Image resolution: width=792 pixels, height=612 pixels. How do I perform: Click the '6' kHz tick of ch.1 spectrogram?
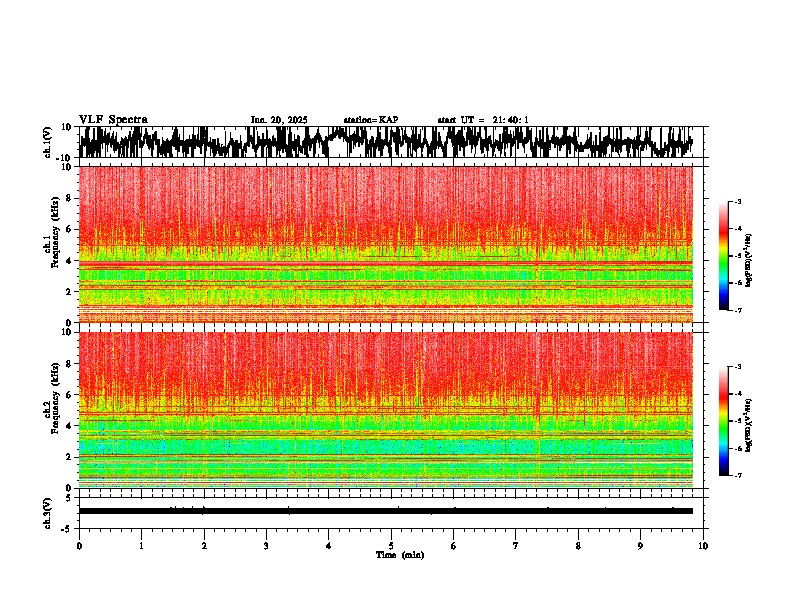tap(70, 229)
